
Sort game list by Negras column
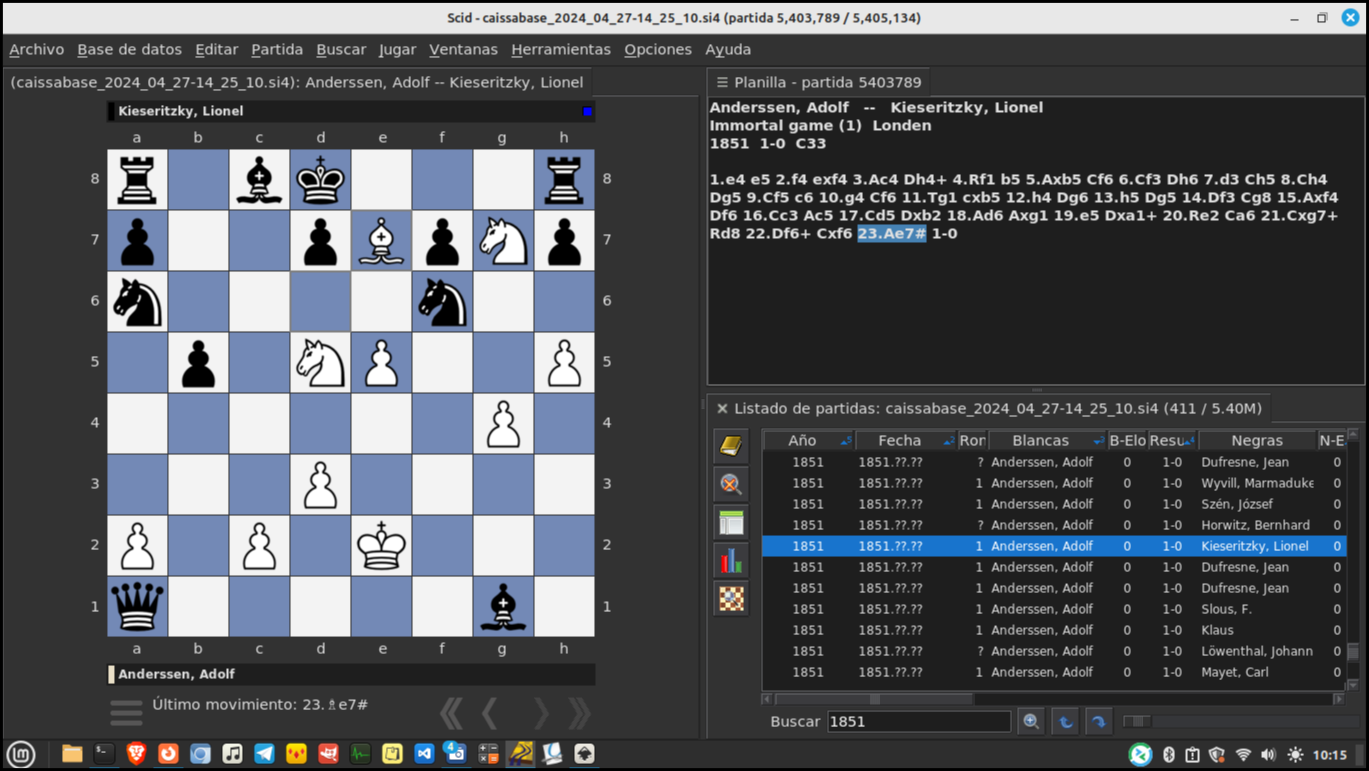1257,440
